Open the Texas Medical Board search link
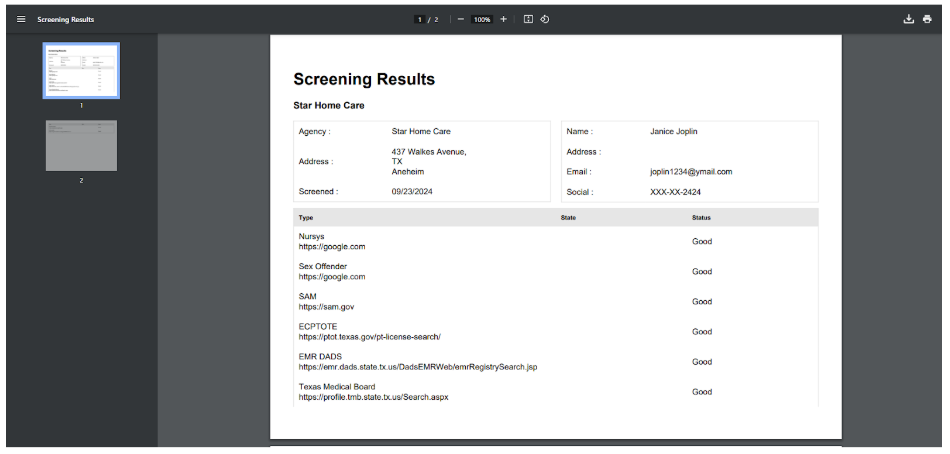Screen dimensions: 950x454 coord(373,397)
